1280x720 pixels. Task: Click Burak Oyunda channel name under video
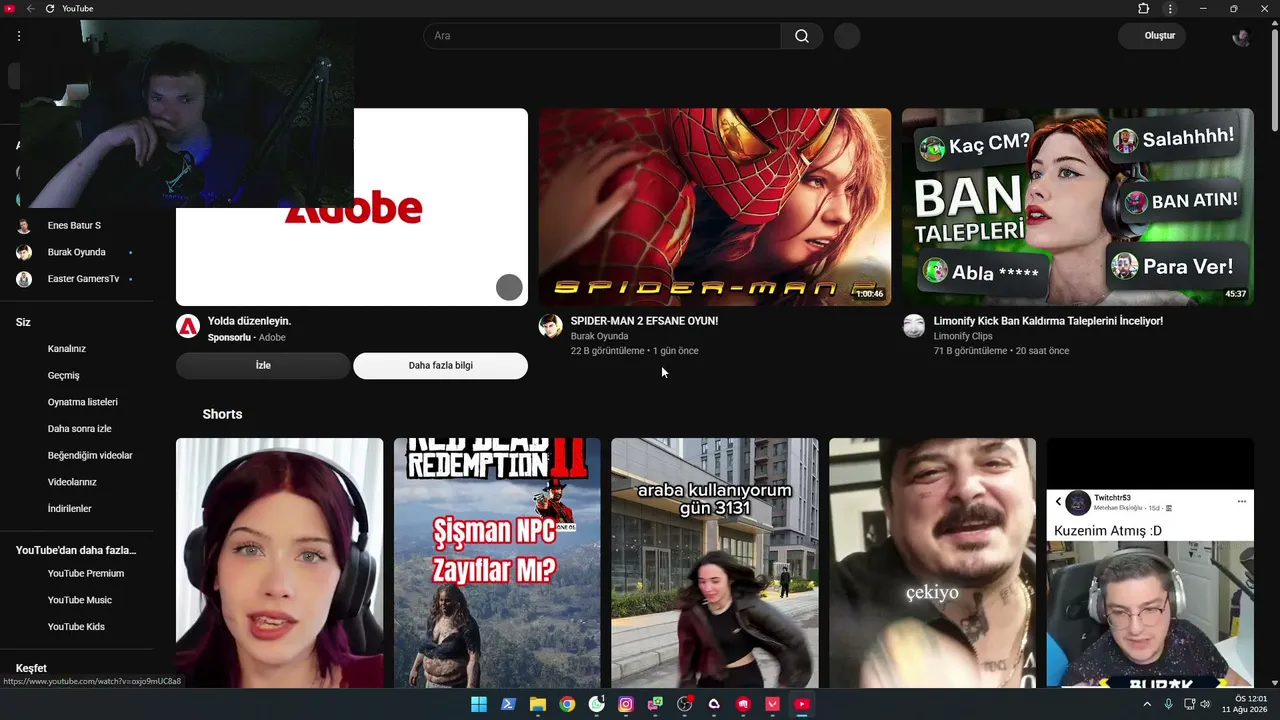[x=599, y=336]
